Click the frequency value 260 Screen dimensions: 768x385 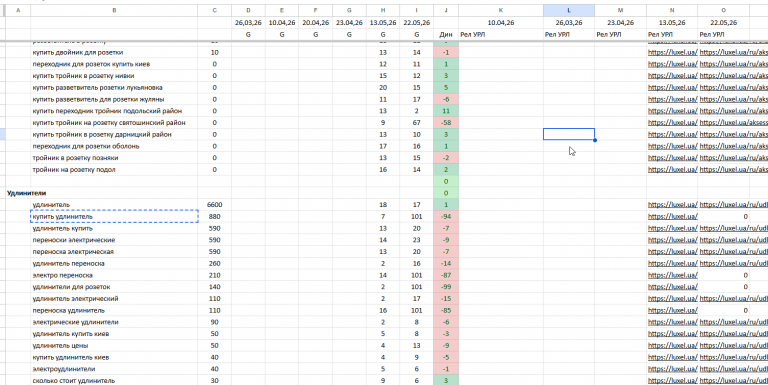coord(215,264)
